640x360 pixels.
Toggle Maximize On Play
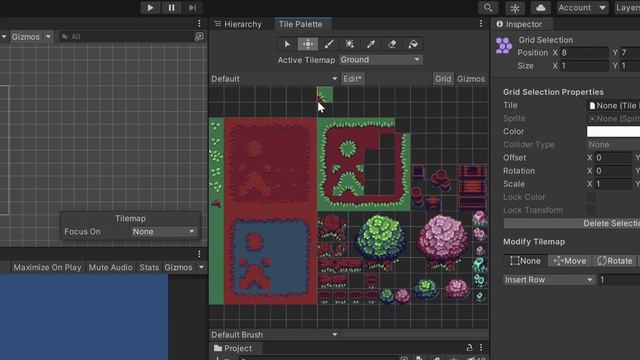point(47,267)
